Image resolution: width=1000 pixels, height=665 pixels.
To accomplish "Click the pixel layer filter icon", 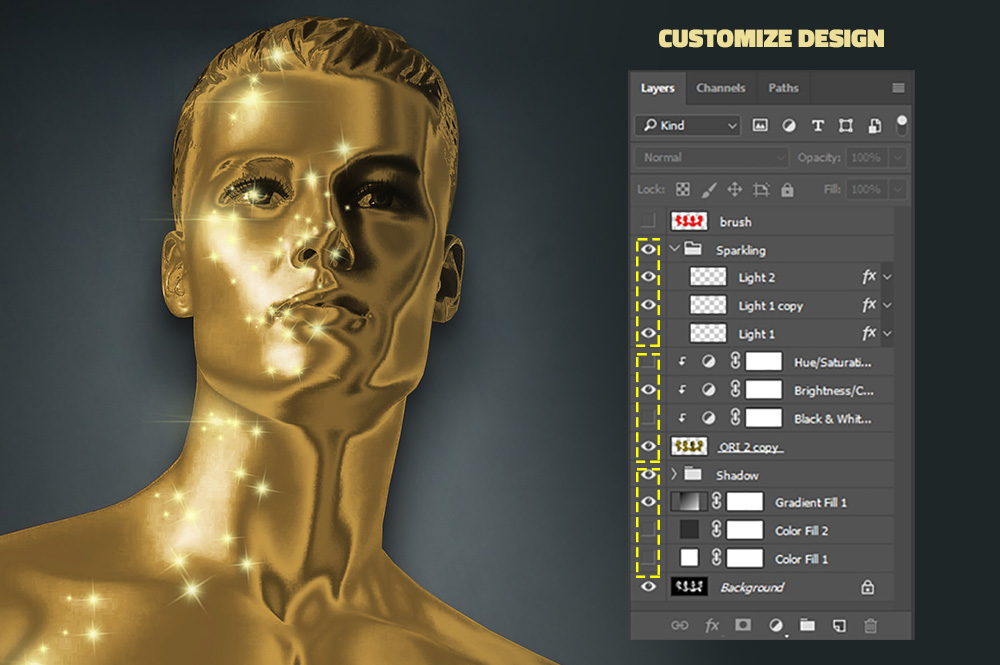I will coord(760,126).
